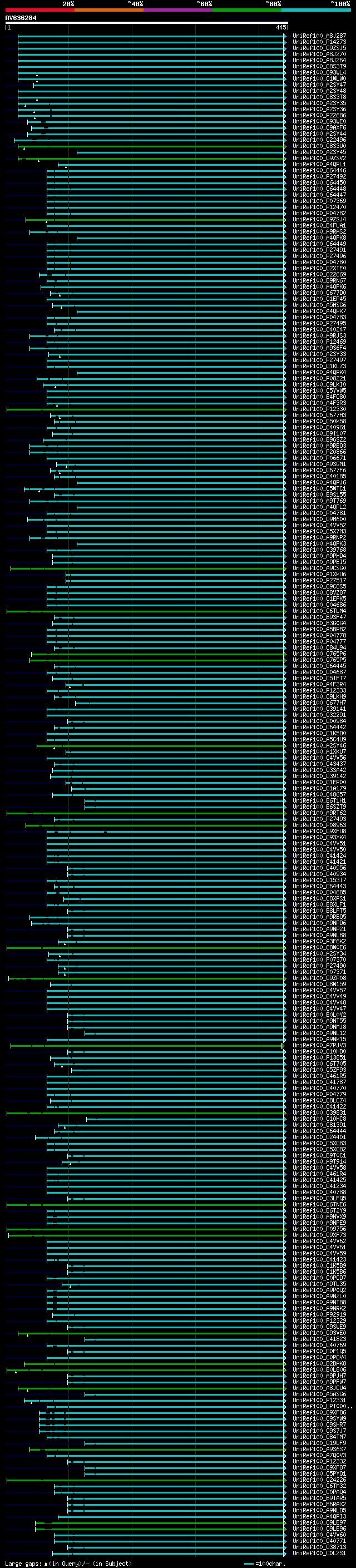Screen dimensions: 356x1568
Task: Click the UniRef100_P12470 label
Action: point(319,207)
